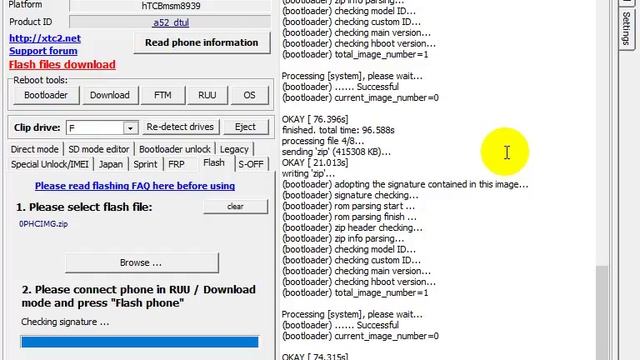The width and height of the screenshot is (640, 360).
Task: Switch to Direct mode tab
Action: (x=35, y=149)
